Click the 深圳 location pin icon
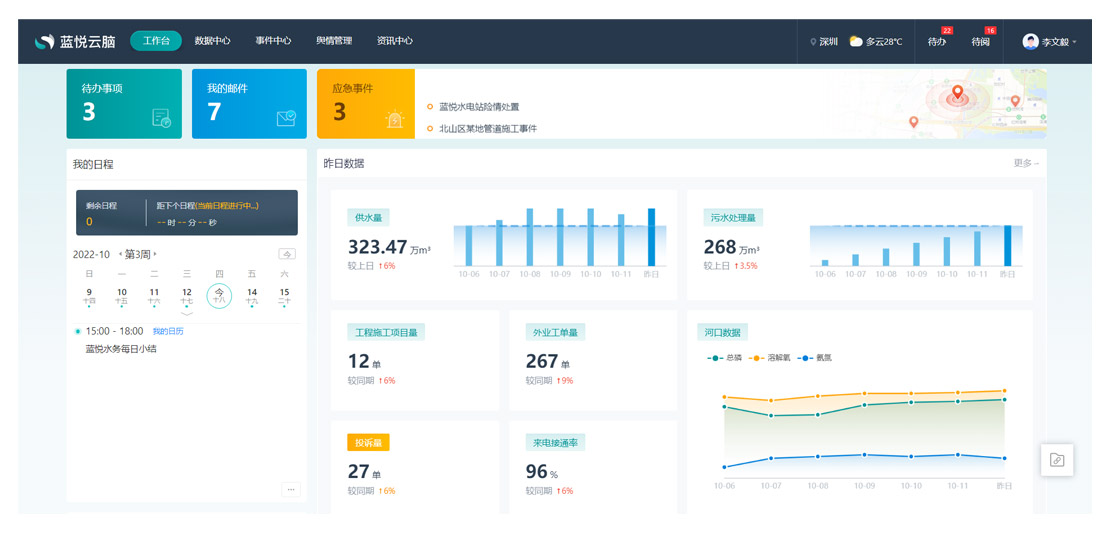The height and width of the screenshot is (537, 1110). pos(813,42)
